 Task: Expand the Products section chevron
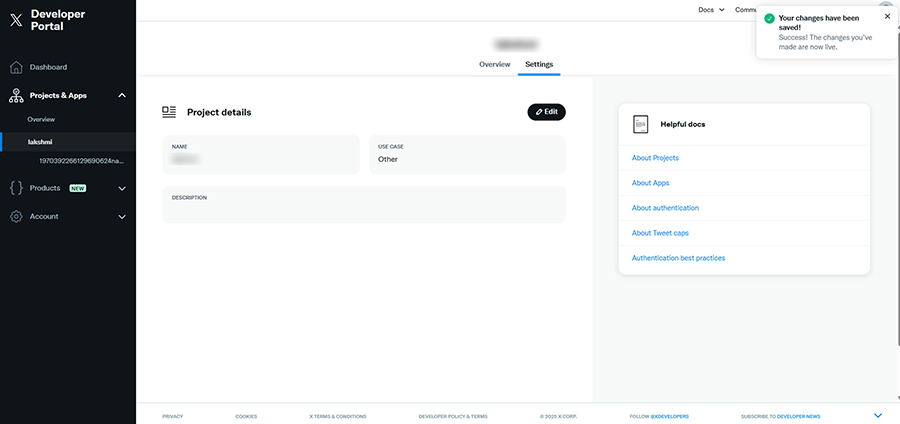click(122, 188)
